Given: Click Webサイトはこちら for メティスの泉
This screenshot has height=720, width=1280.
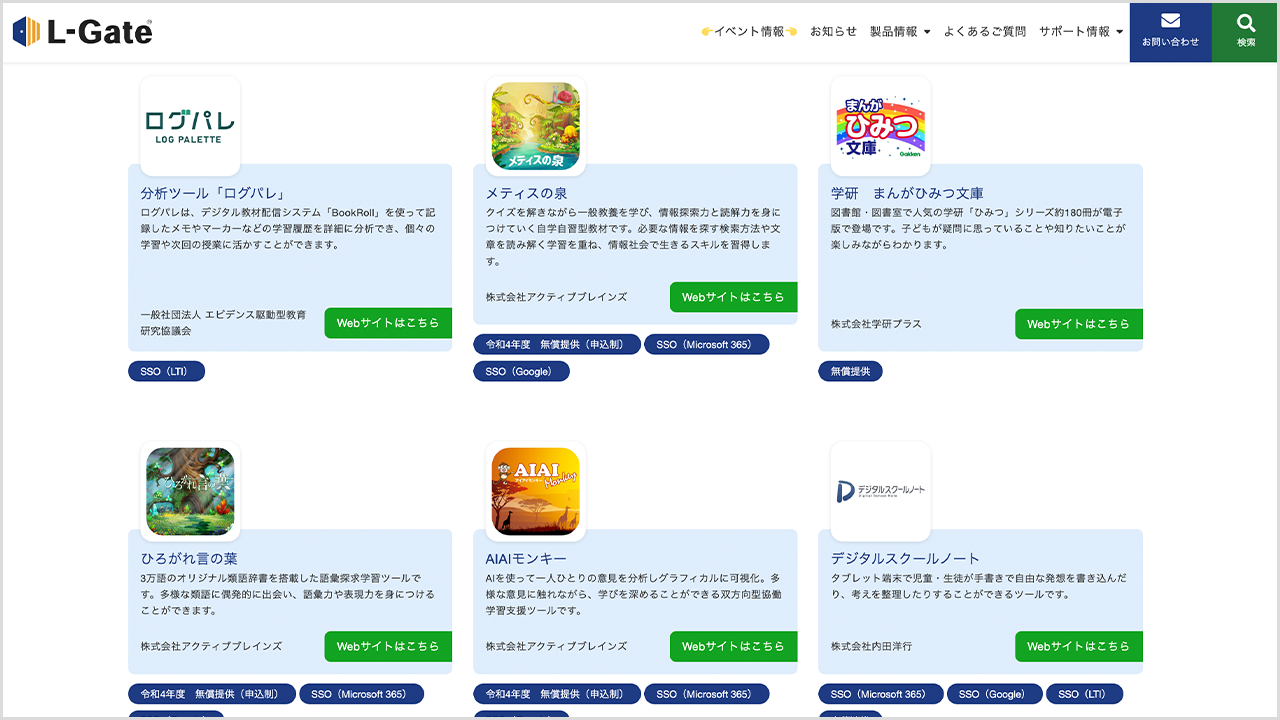Looking at the screenshot, I should pos(733,297).
